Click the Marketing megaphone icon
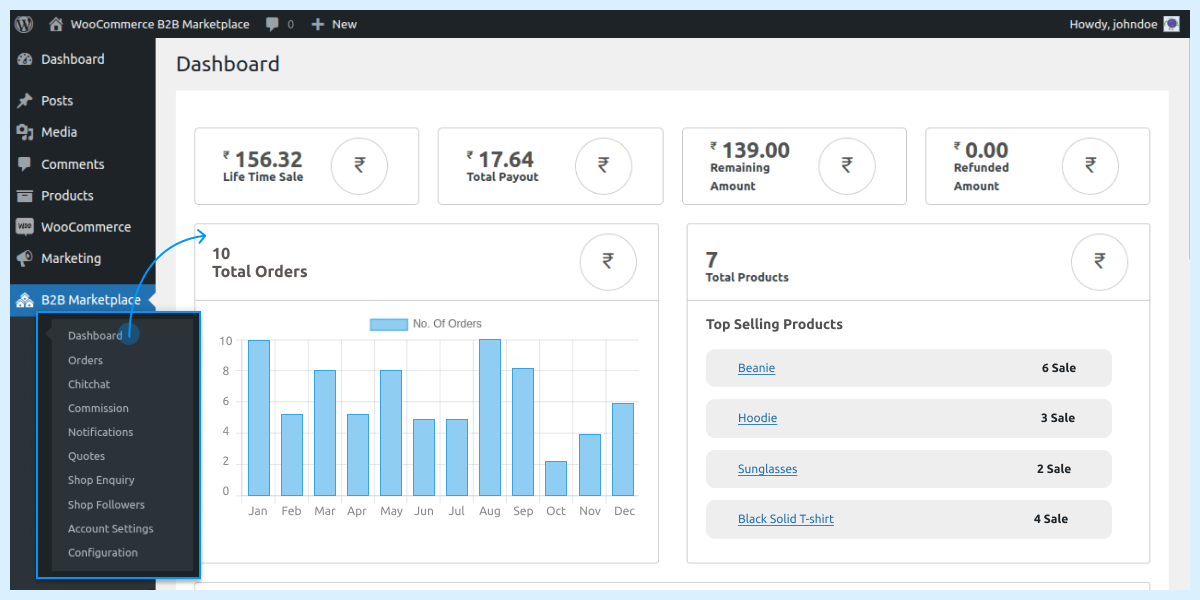 coord(25,258)
